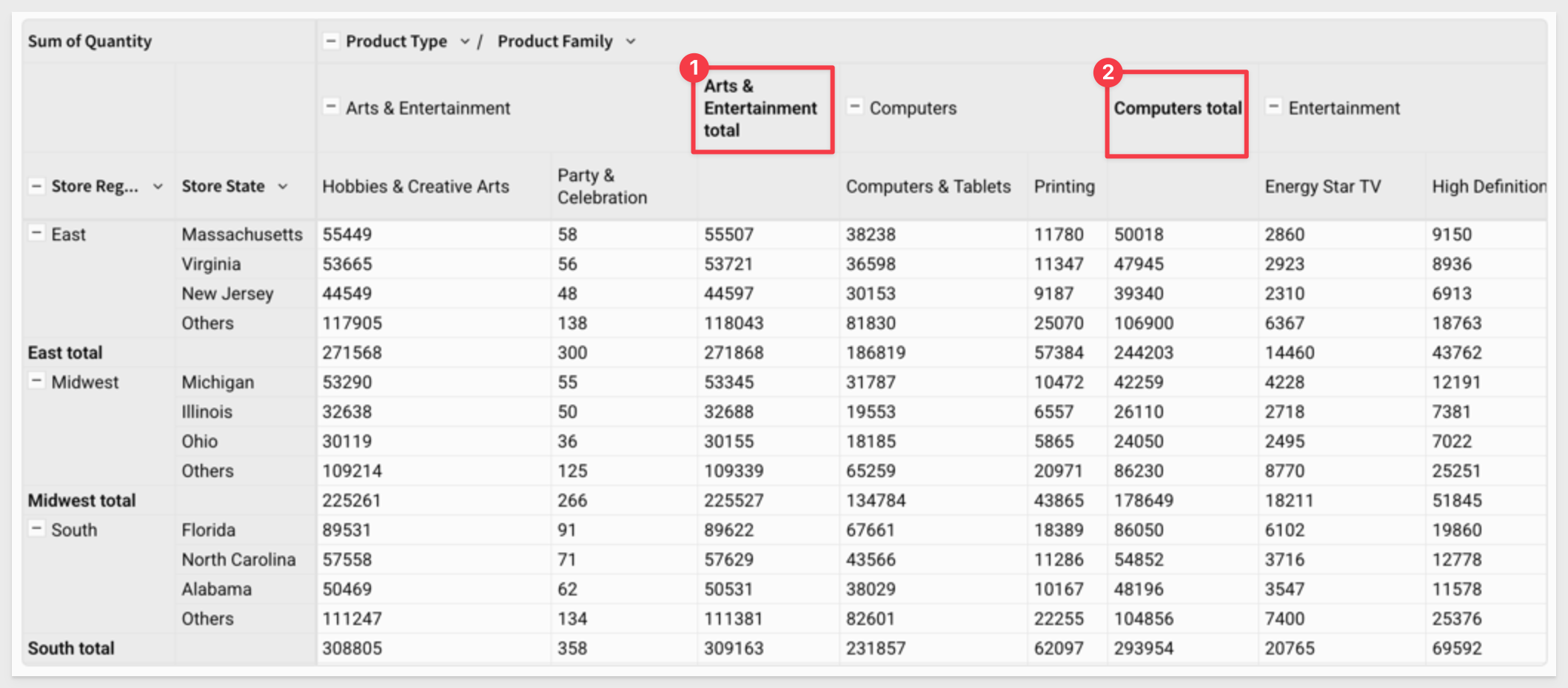Open the Store State dropdown chevron

[x=283, y=186]
